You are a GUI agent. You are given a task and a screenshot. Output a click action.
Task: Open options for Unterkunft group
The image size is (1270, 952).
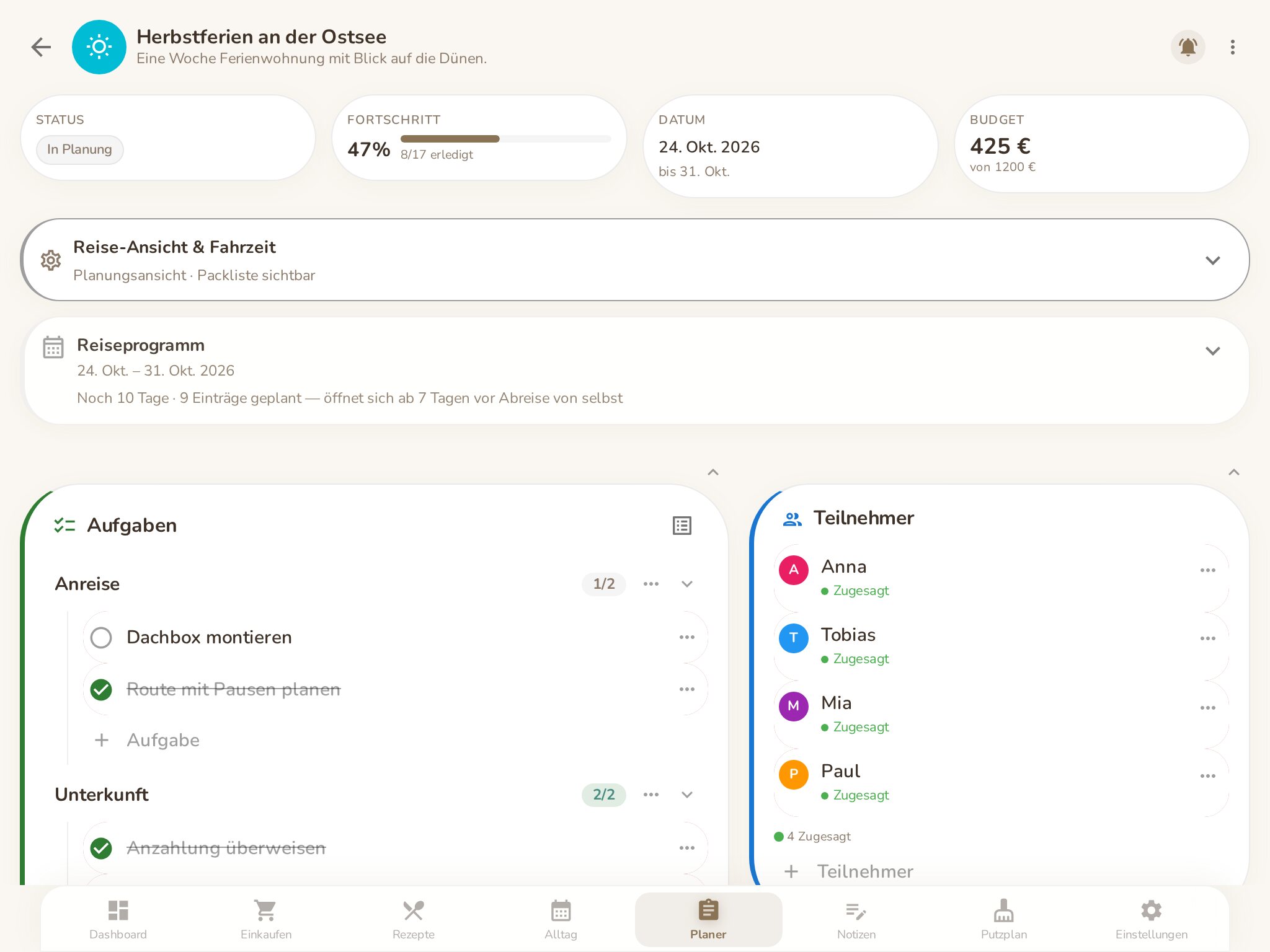pyautogui.click(x=651, y=795)
